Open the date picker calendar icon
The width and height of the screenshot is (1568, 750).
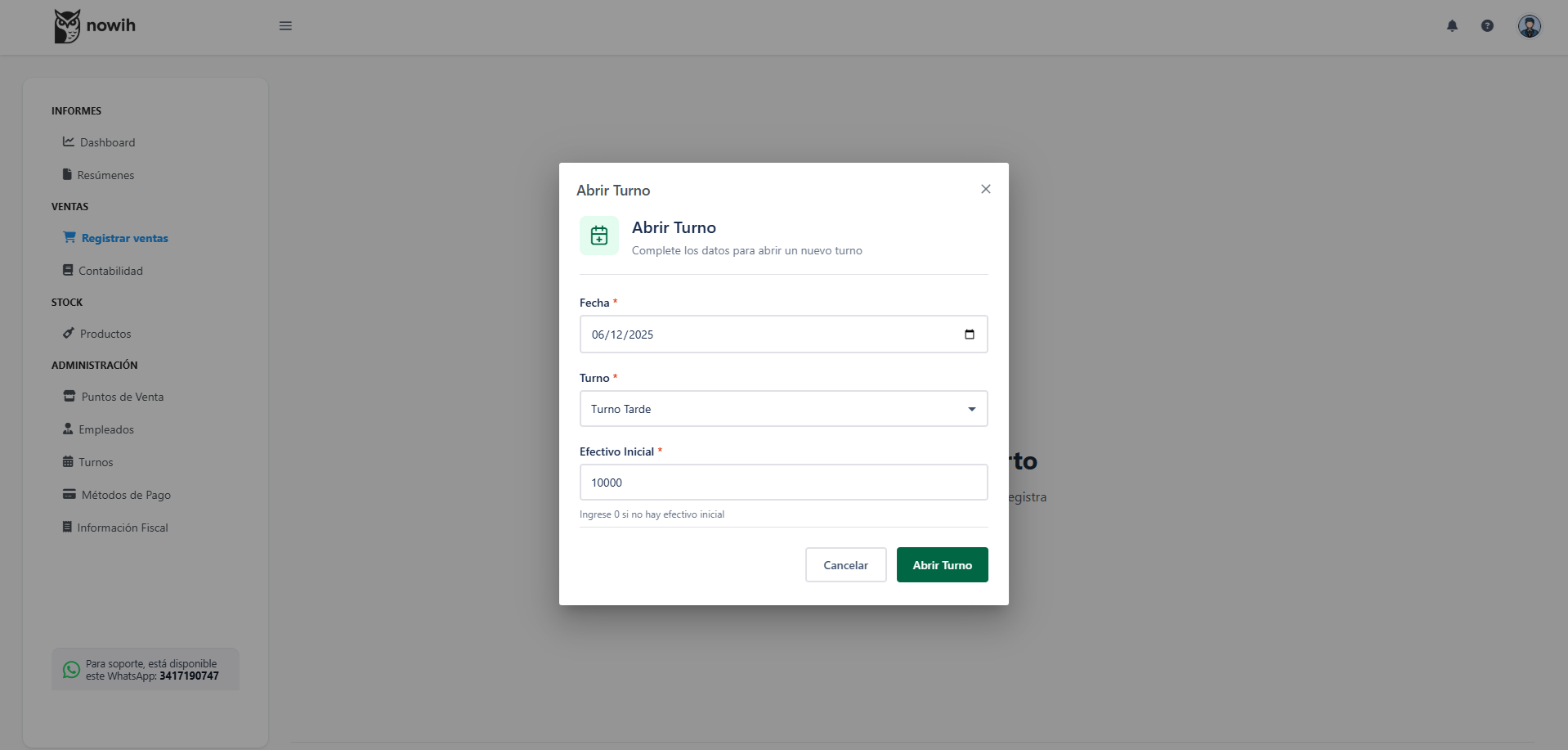click(x=970, y=335)
